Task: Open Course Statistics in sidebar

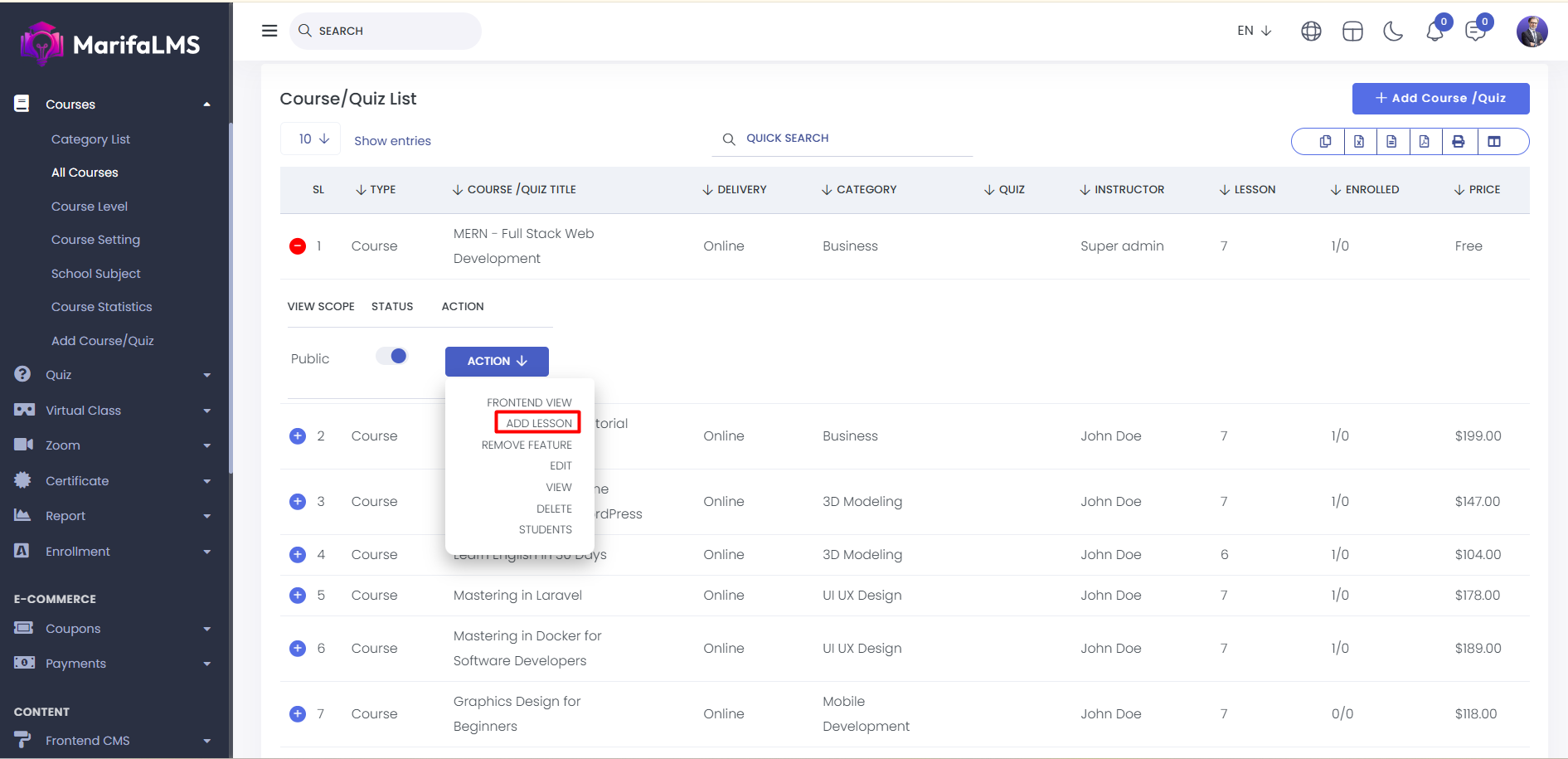Action: (101, 307)
